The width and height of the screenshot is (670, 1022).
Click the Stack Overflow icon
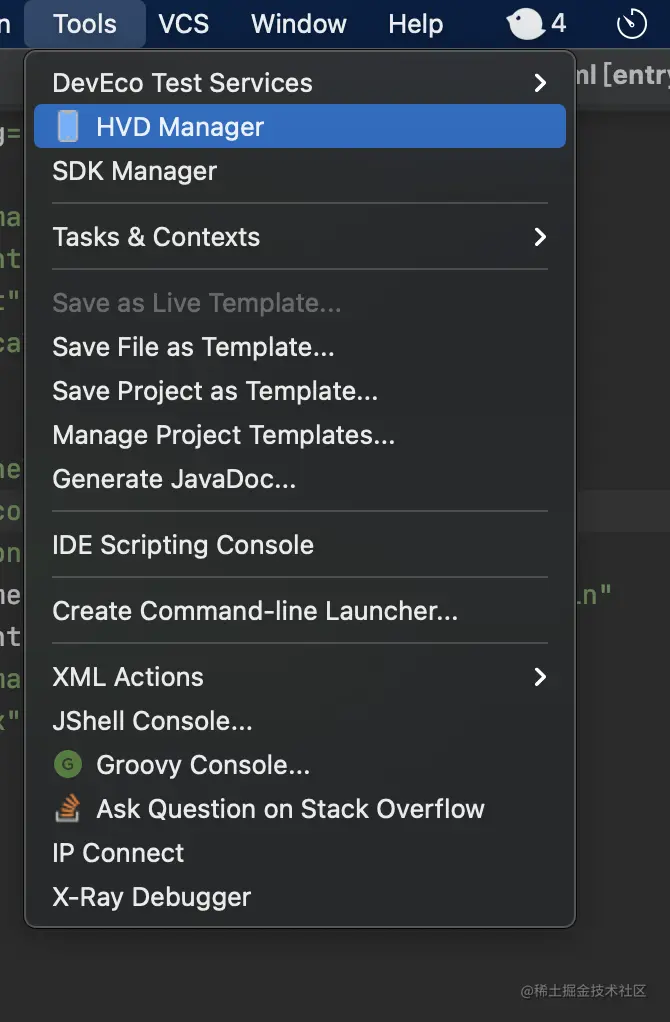click(x=68, y=809)
